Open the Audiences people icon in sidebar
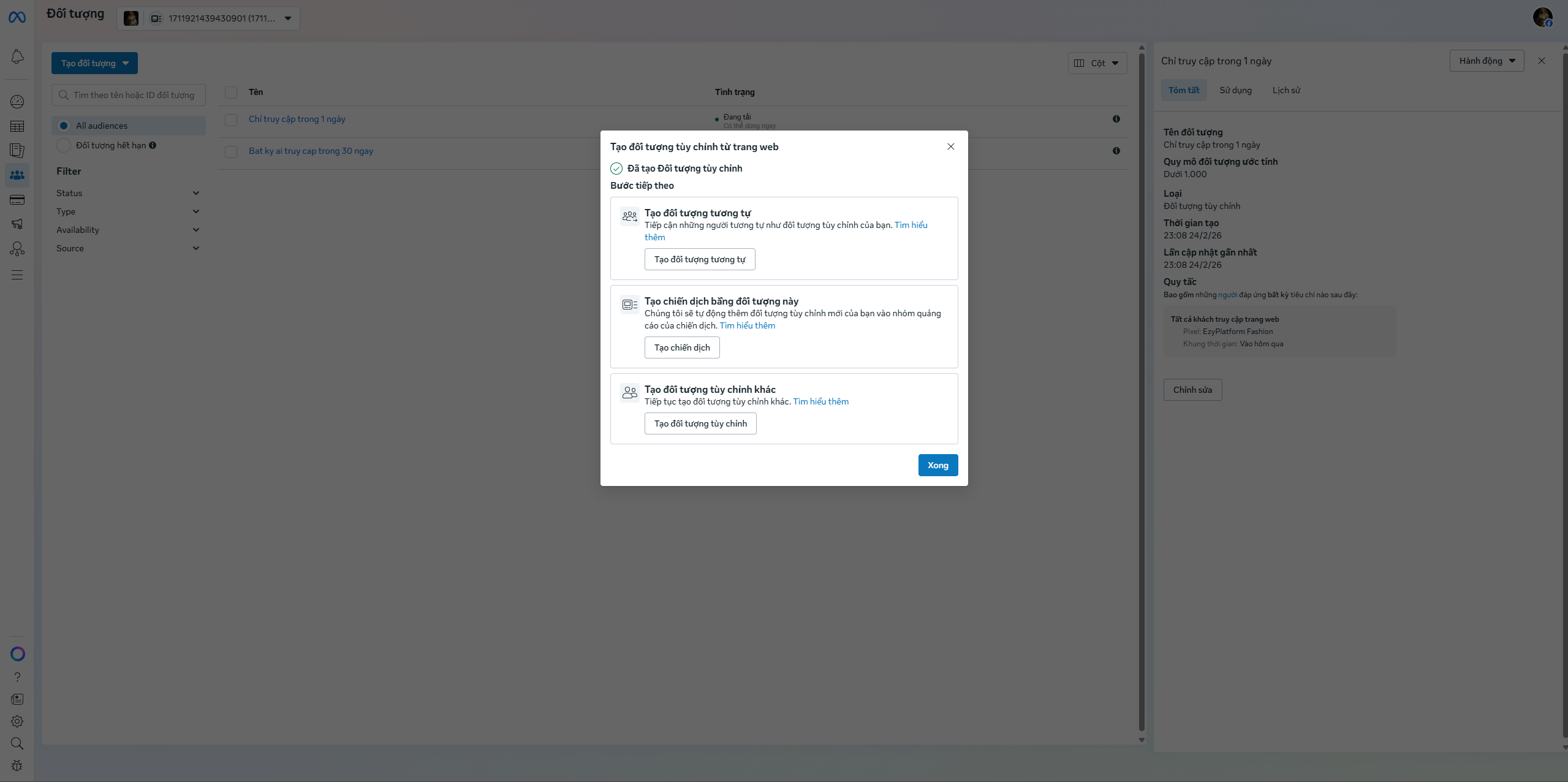 point(17,175)
